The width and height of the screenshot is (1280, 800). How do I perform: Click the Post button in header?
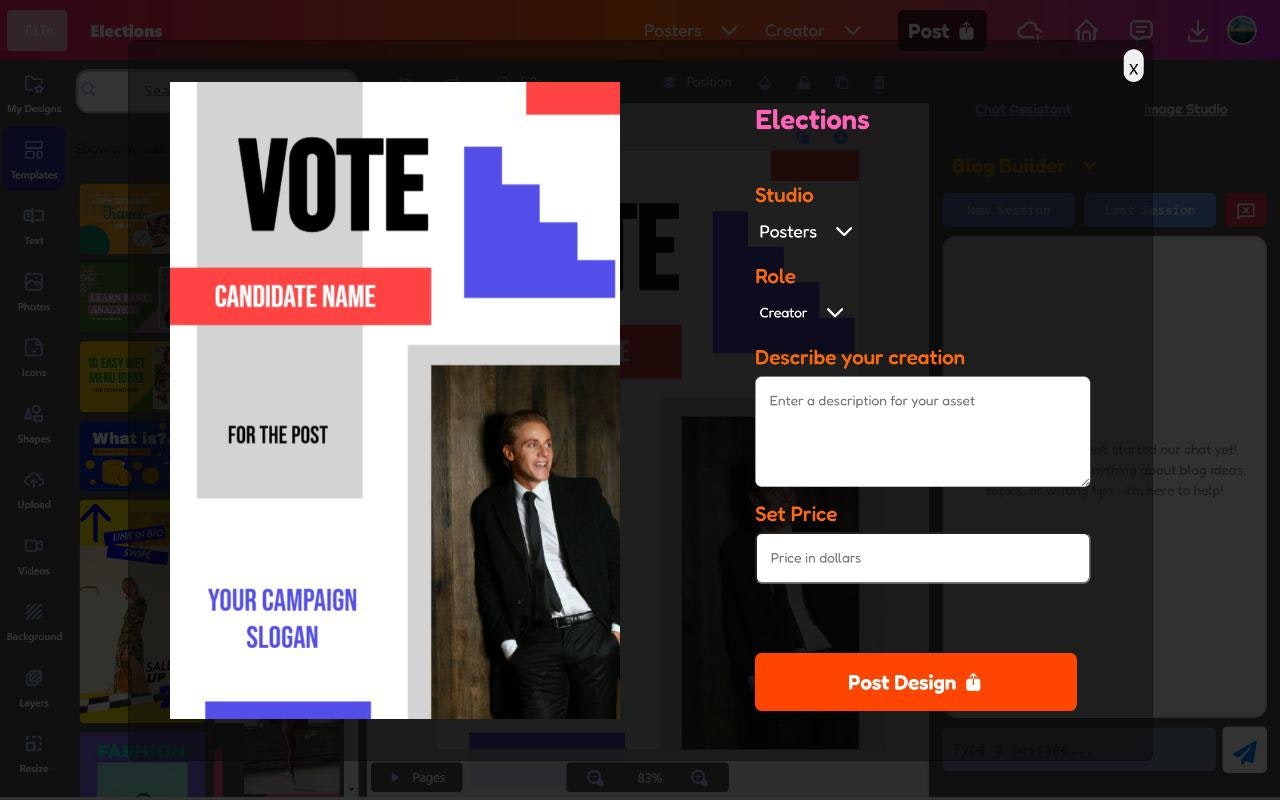[x=942, y=31]
